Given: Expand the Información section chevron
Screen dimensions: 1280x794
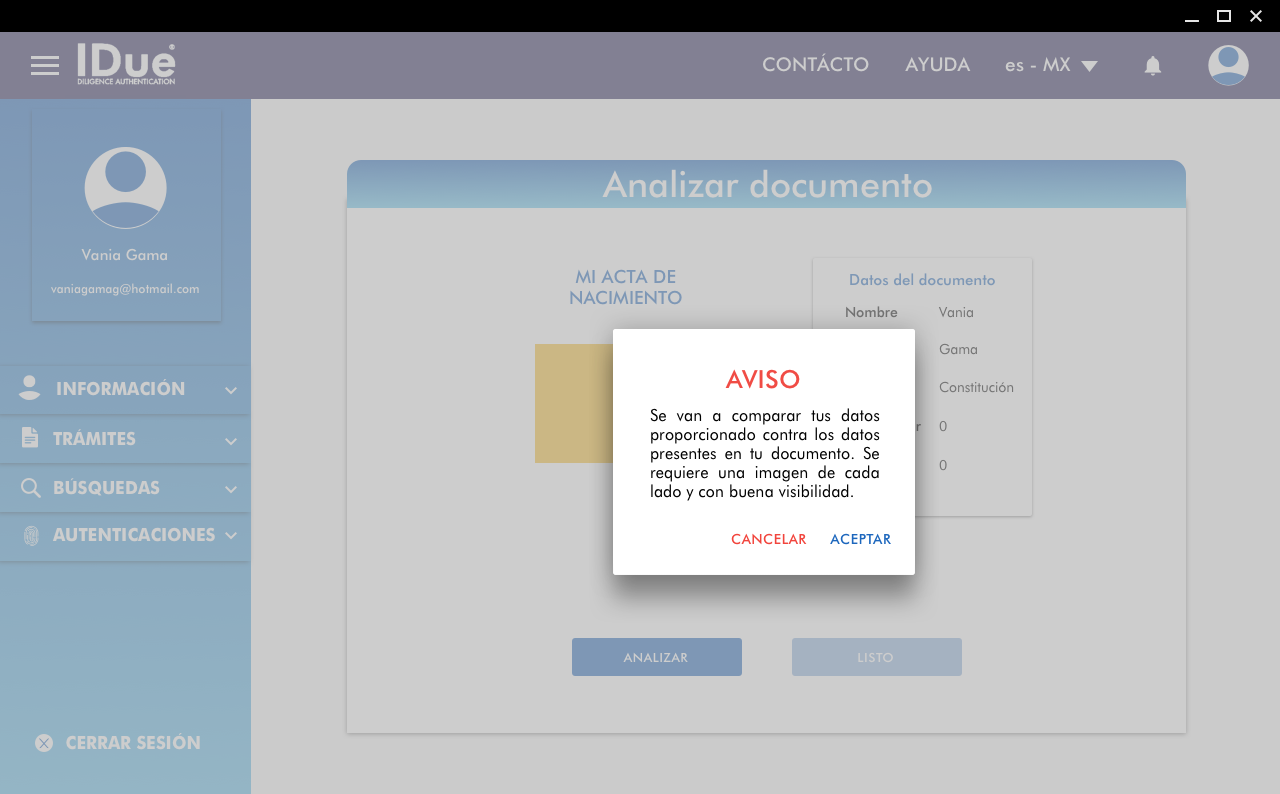Looking at the screenshot, I should pyautogui.click(x=231, y=390).
